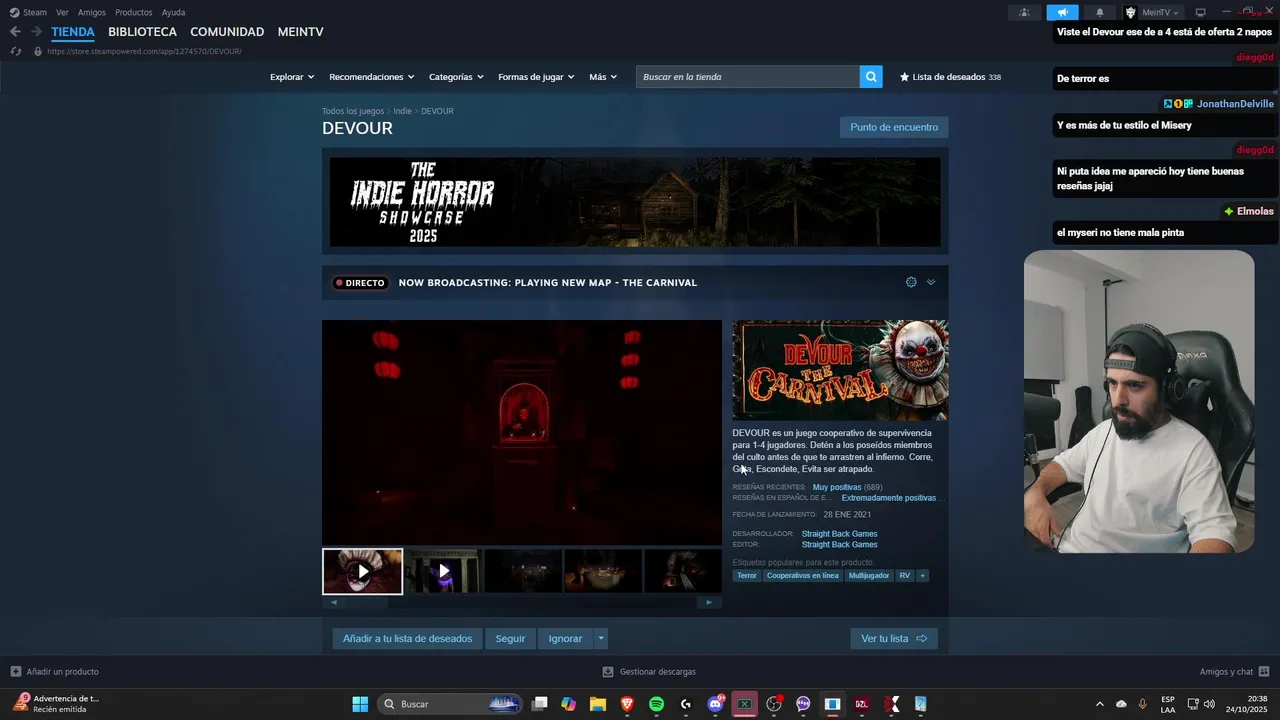Image resolution: width=1280 pixels, height=720 pixels.
Task: Open the DZL app taskbar icon
Action: click(x=862, y=704)
